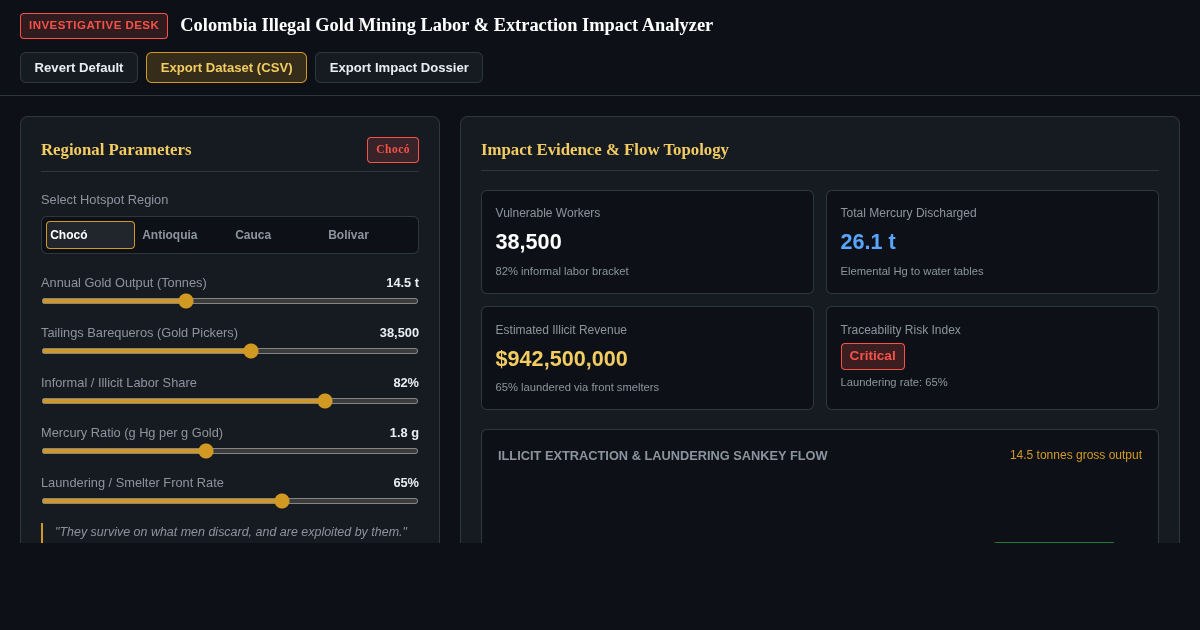
Task: Click the Total Mercury Discharged label
Action: pyautogui.click(x=908, y=213)
